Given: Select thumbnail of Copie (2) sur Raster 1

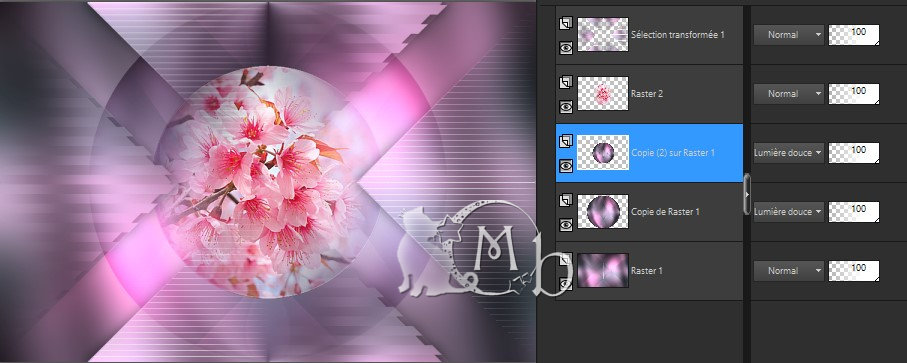Looking at the screenshot, I should coord(603,153).
